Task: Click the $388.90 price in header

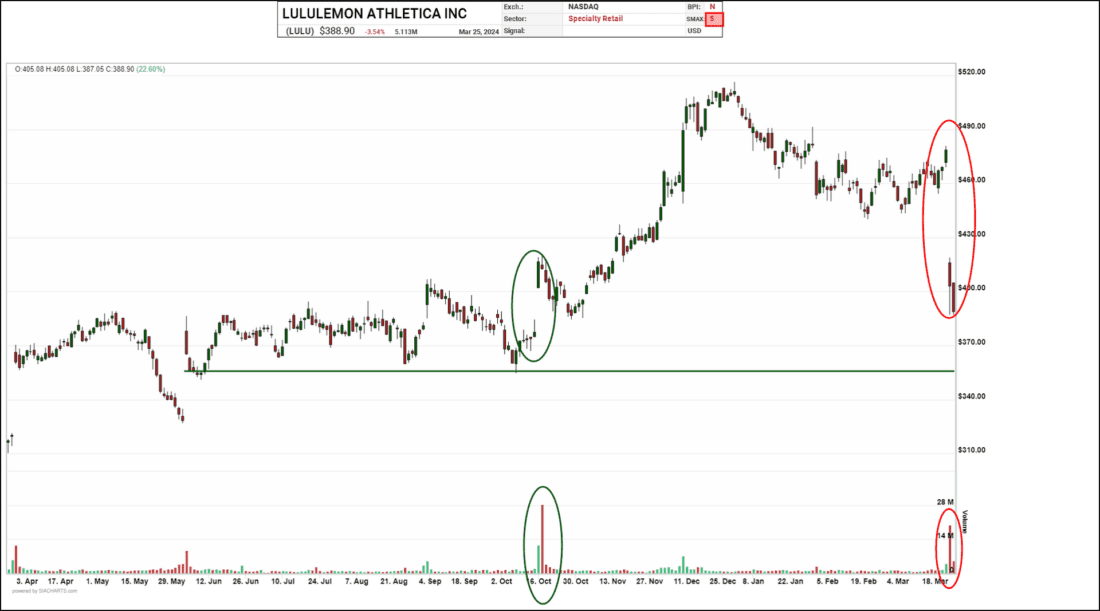Action: [x=340, y=32]
